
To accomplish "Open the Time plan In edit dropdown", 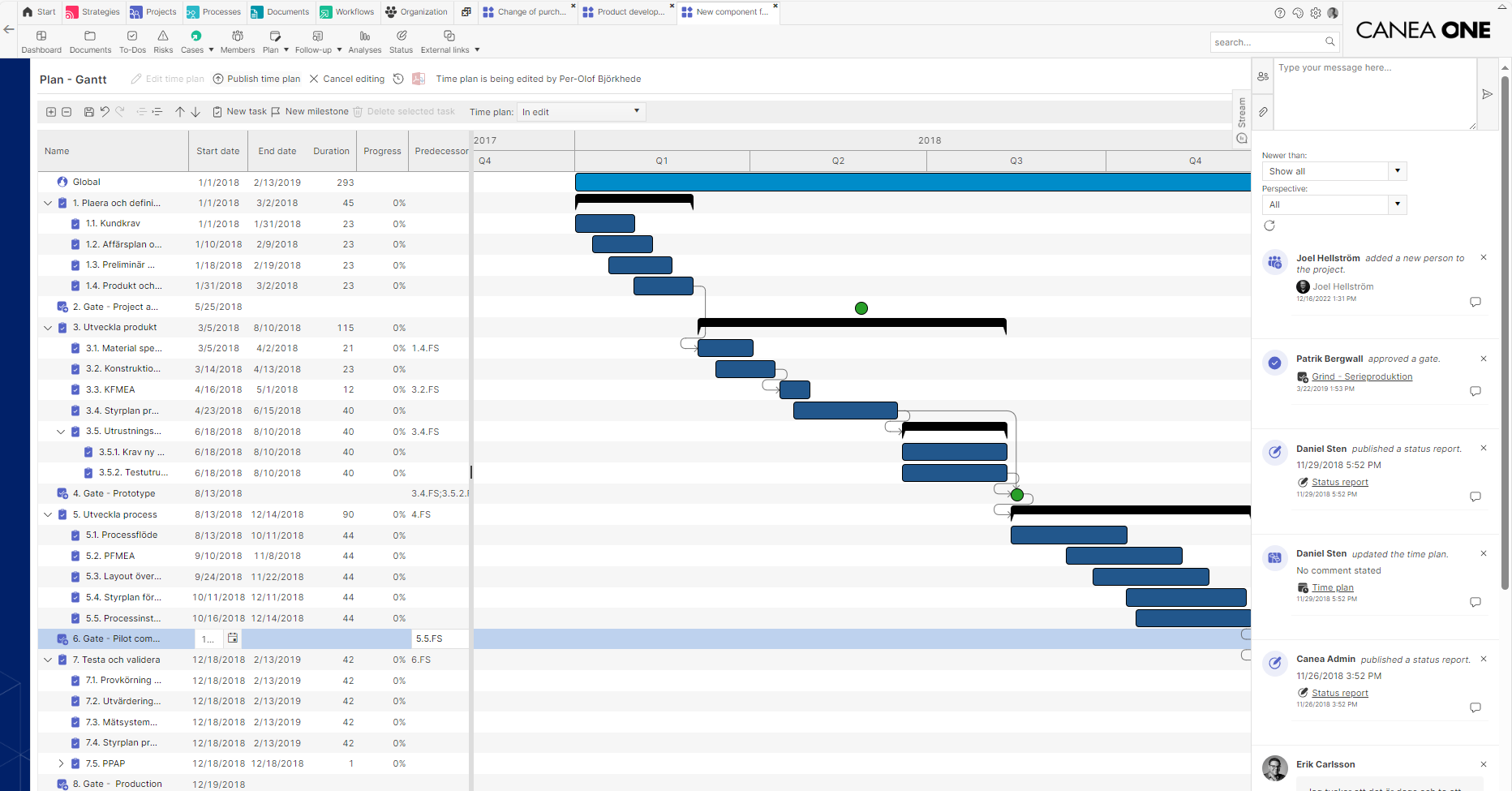I will tap(581, 112).
